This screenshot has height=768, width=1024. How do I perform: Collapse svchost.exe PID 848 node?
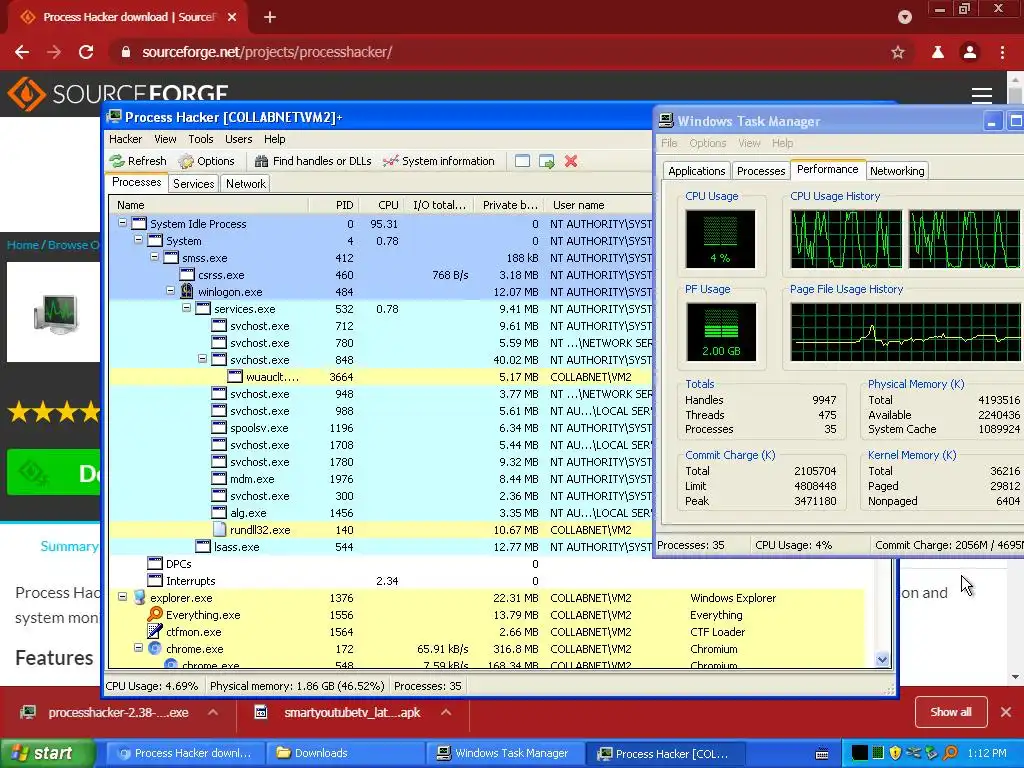click(202, 359)
